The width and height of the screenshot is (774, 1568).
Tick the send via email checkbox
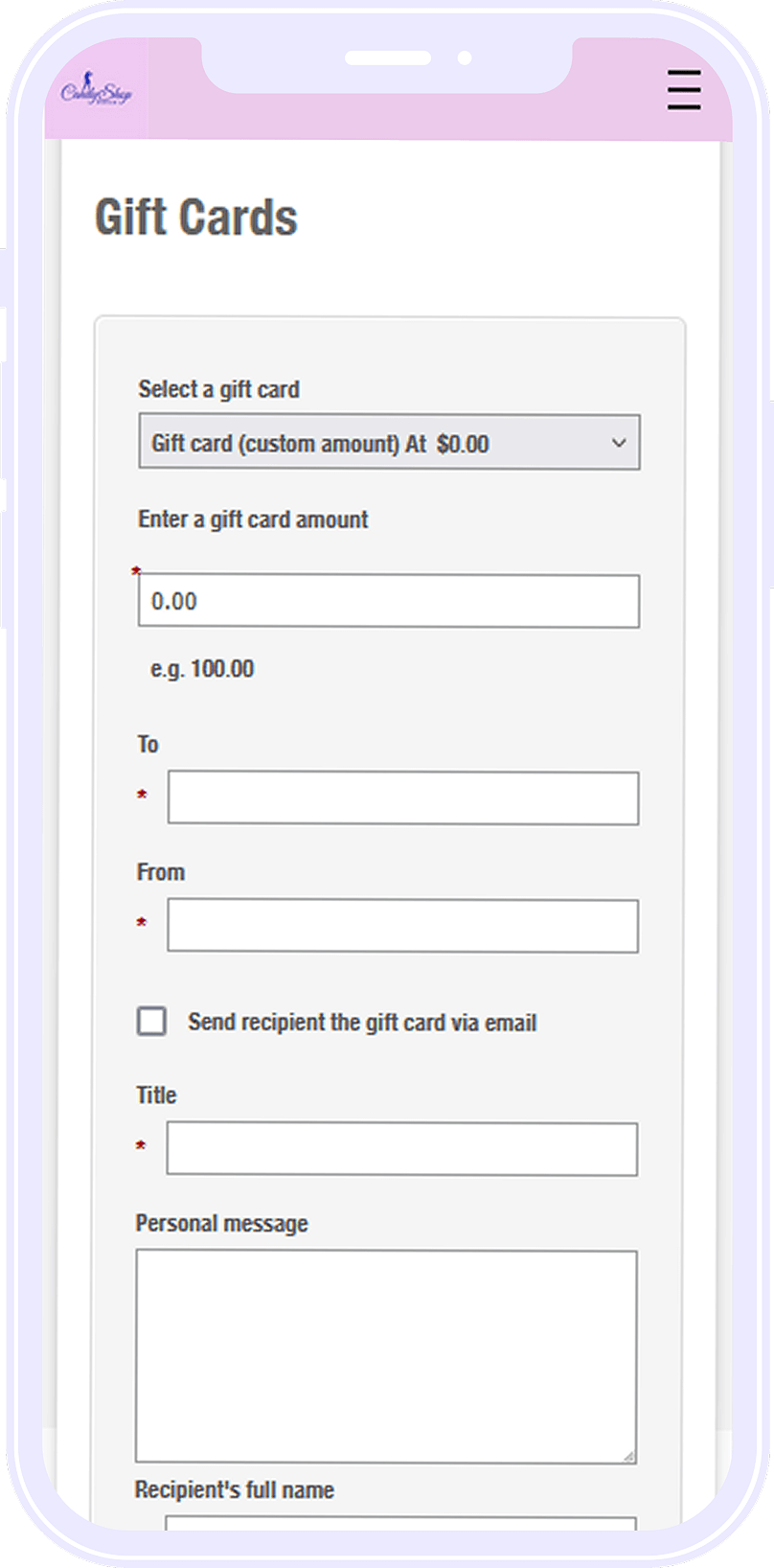pos(151,1022)
